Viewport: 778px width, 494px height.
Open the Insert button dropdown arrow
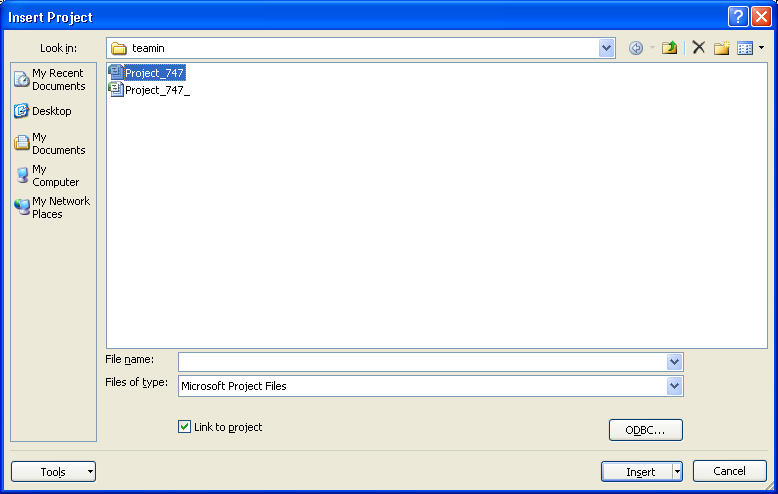[677, 472]
